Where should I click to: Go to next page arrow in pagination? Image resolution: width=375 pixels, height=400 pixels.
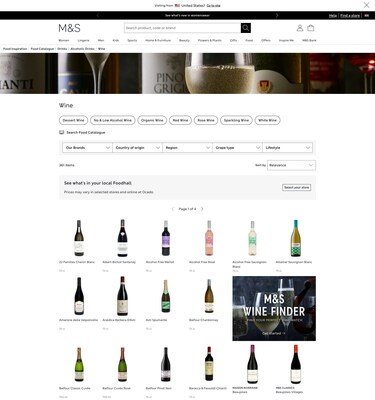(x=202, y=209)
